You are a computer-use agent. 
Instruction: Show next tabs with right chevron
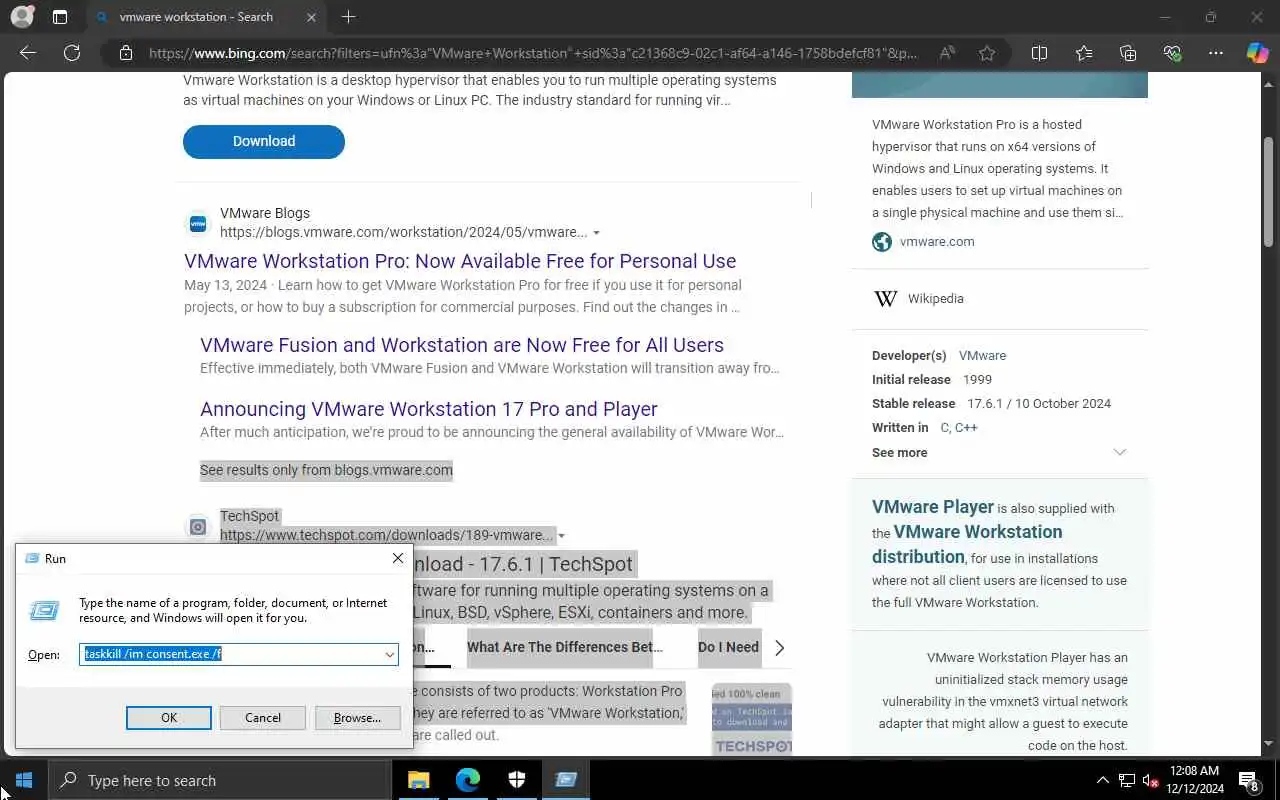point(779,647)
